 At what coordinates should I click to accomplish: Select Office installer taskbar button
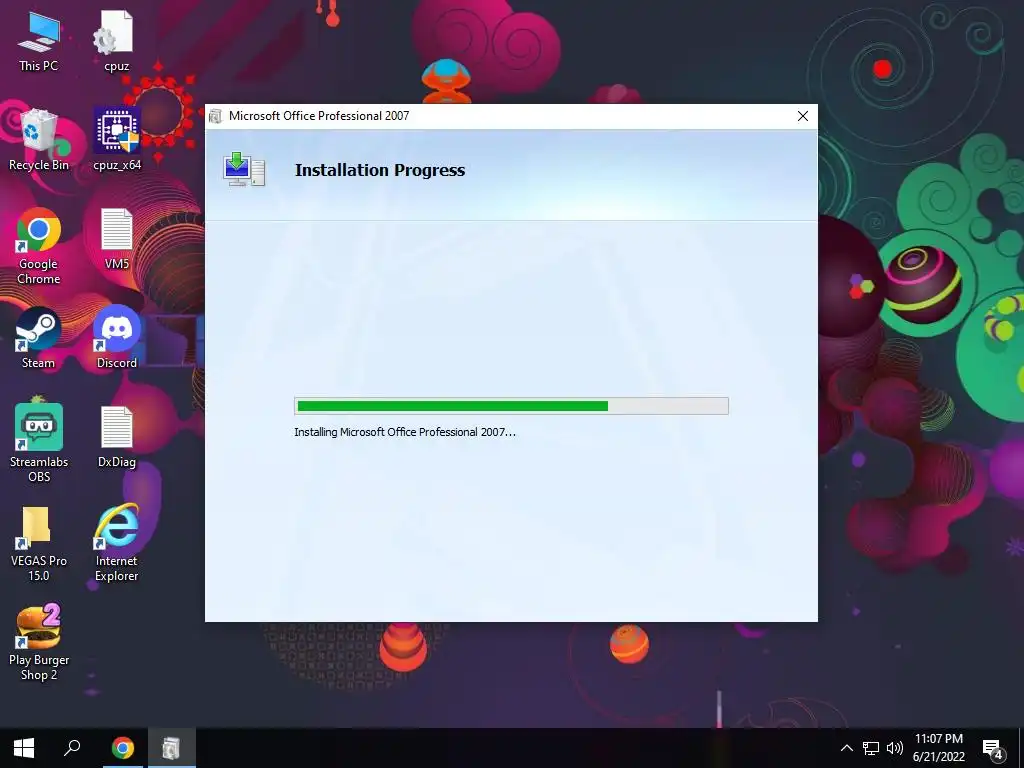click(170, 748)
